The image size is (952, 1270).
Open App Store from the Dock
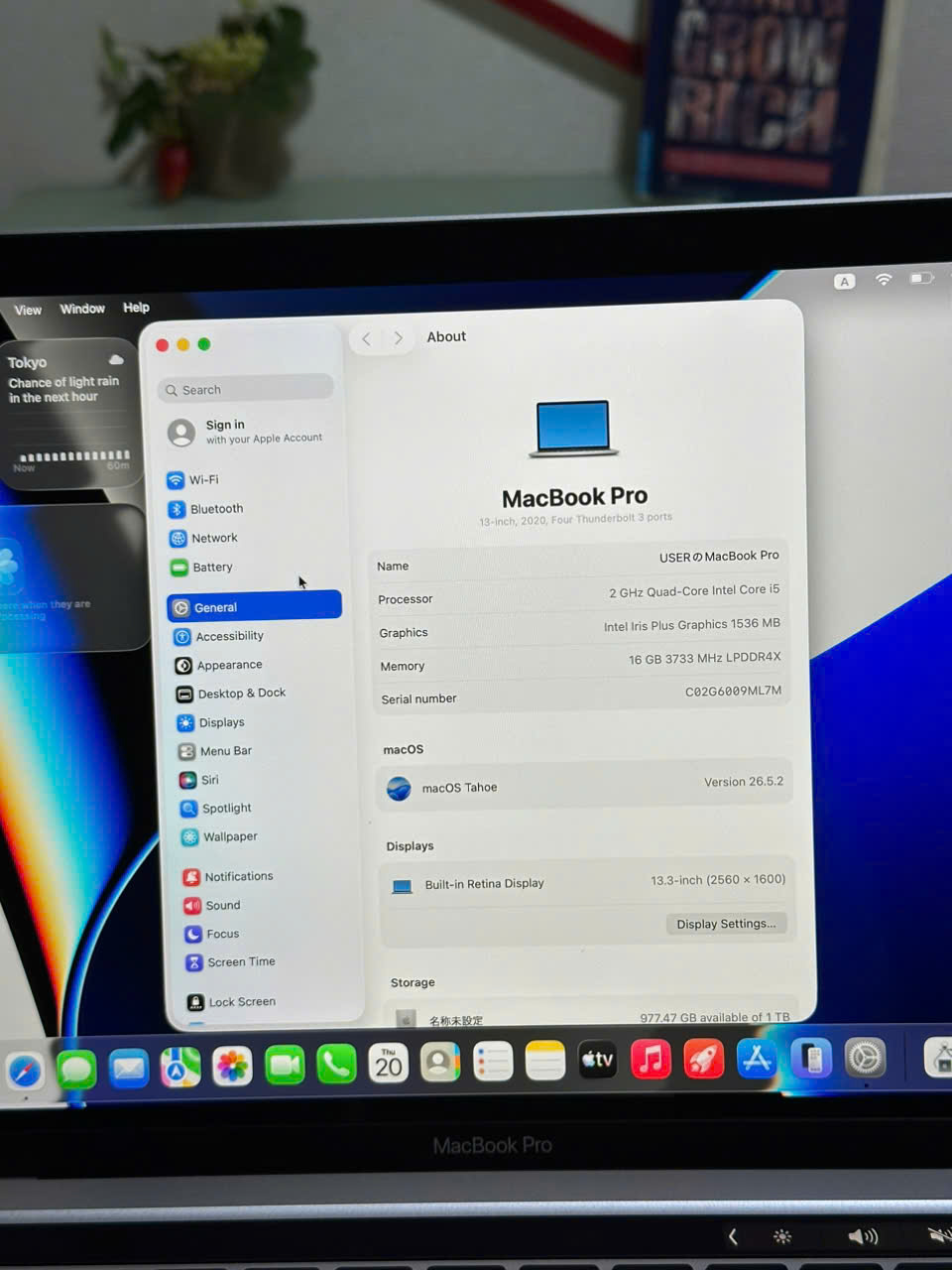tap(757, 1059)
